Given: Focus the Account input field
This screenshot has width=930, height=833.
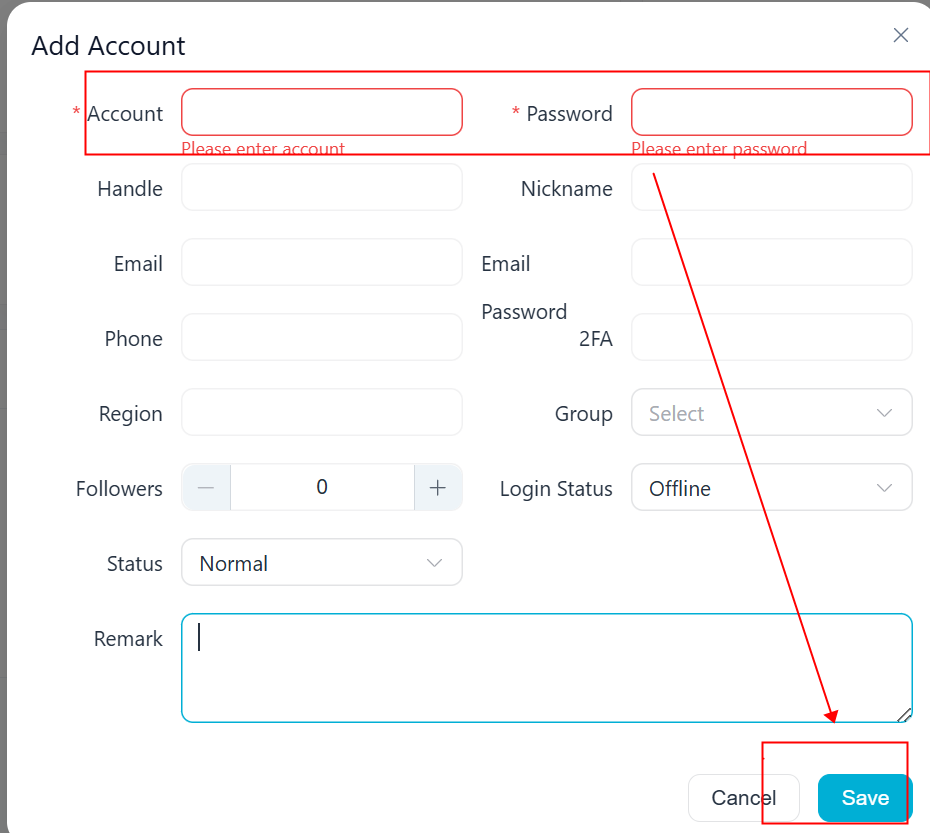Looking at the screenshot, I should tap(321, 112).
